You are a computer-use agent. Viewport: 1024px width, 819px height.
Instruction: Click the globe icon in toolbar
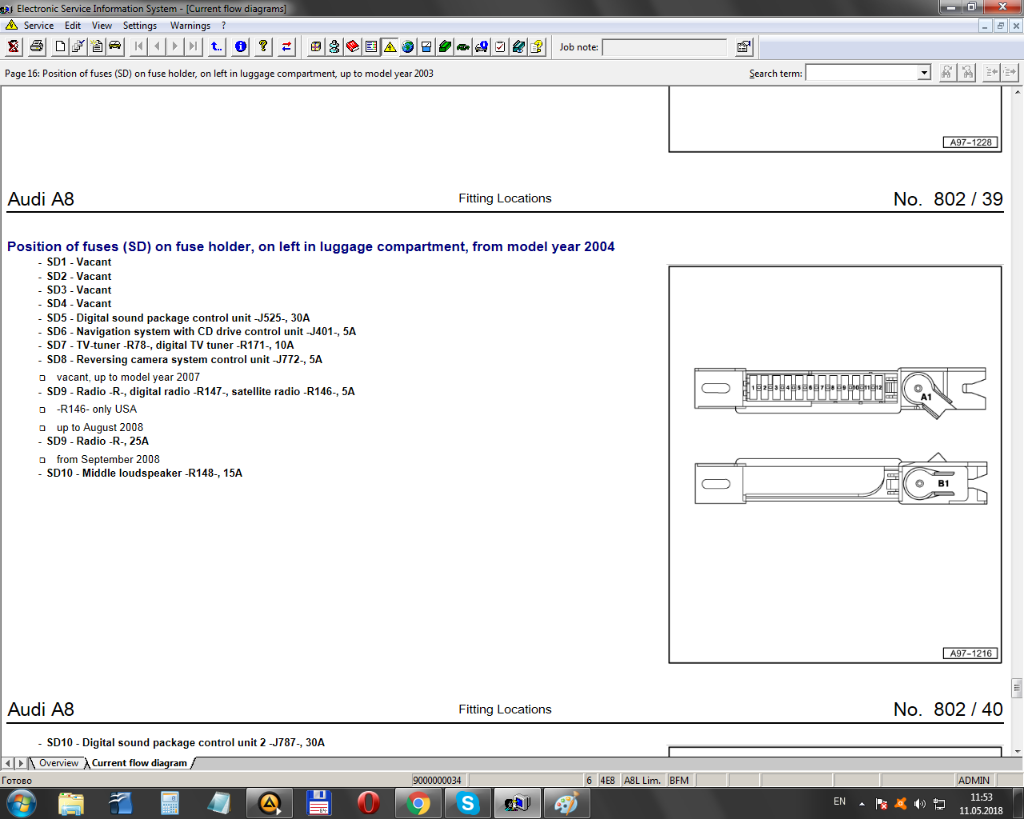407,46
